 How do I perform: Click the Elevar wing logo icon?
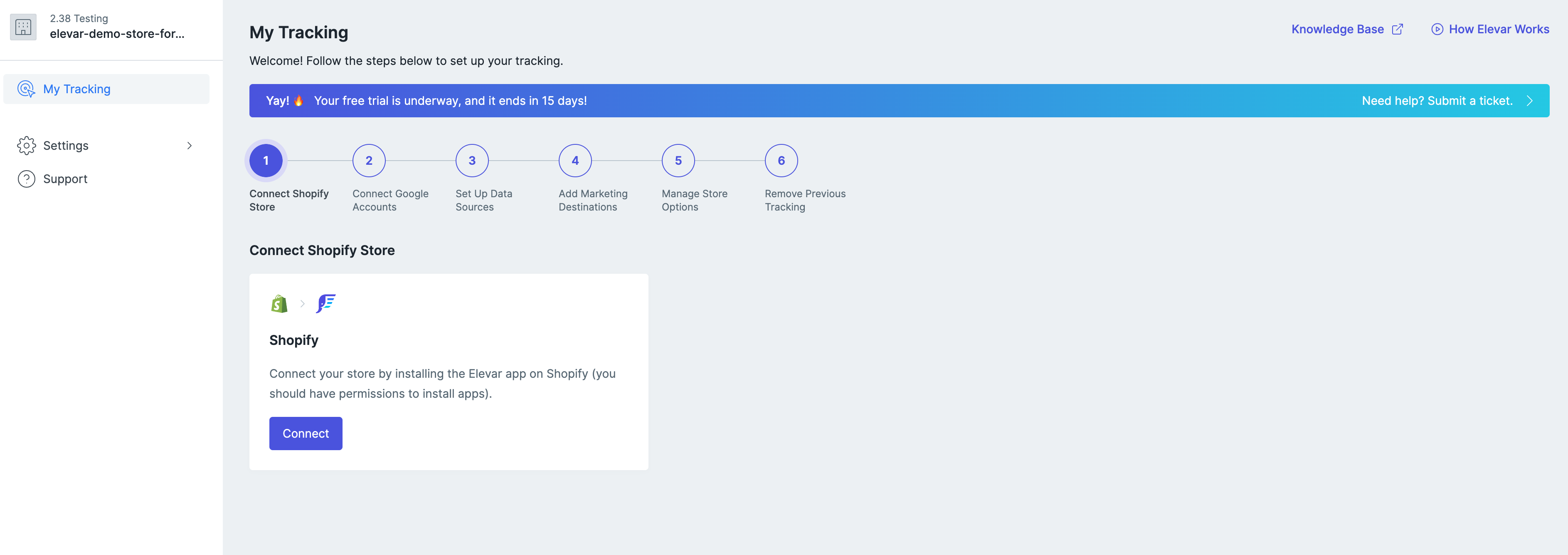coord(325,303)
